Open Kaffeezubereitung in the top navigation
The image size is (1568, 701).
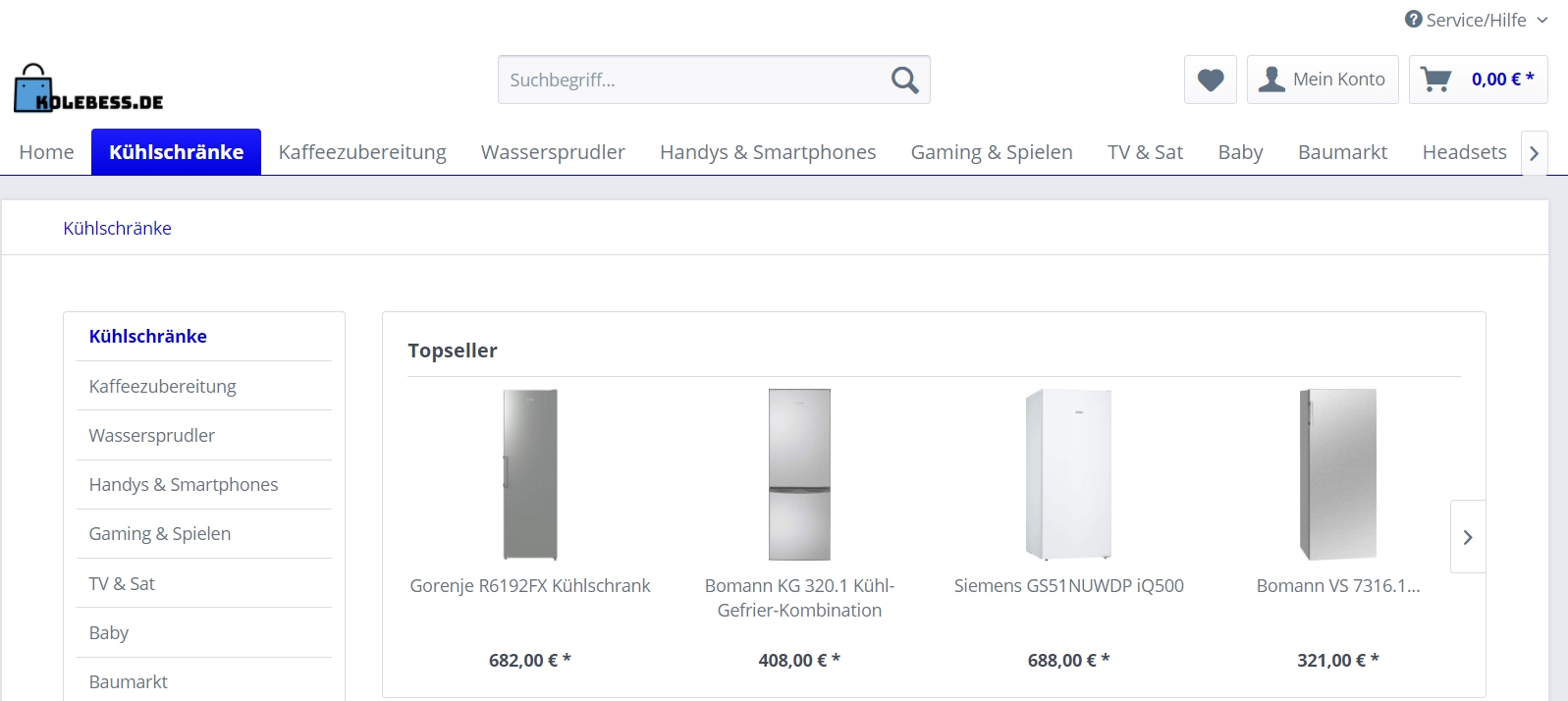[x=362, y=152]
